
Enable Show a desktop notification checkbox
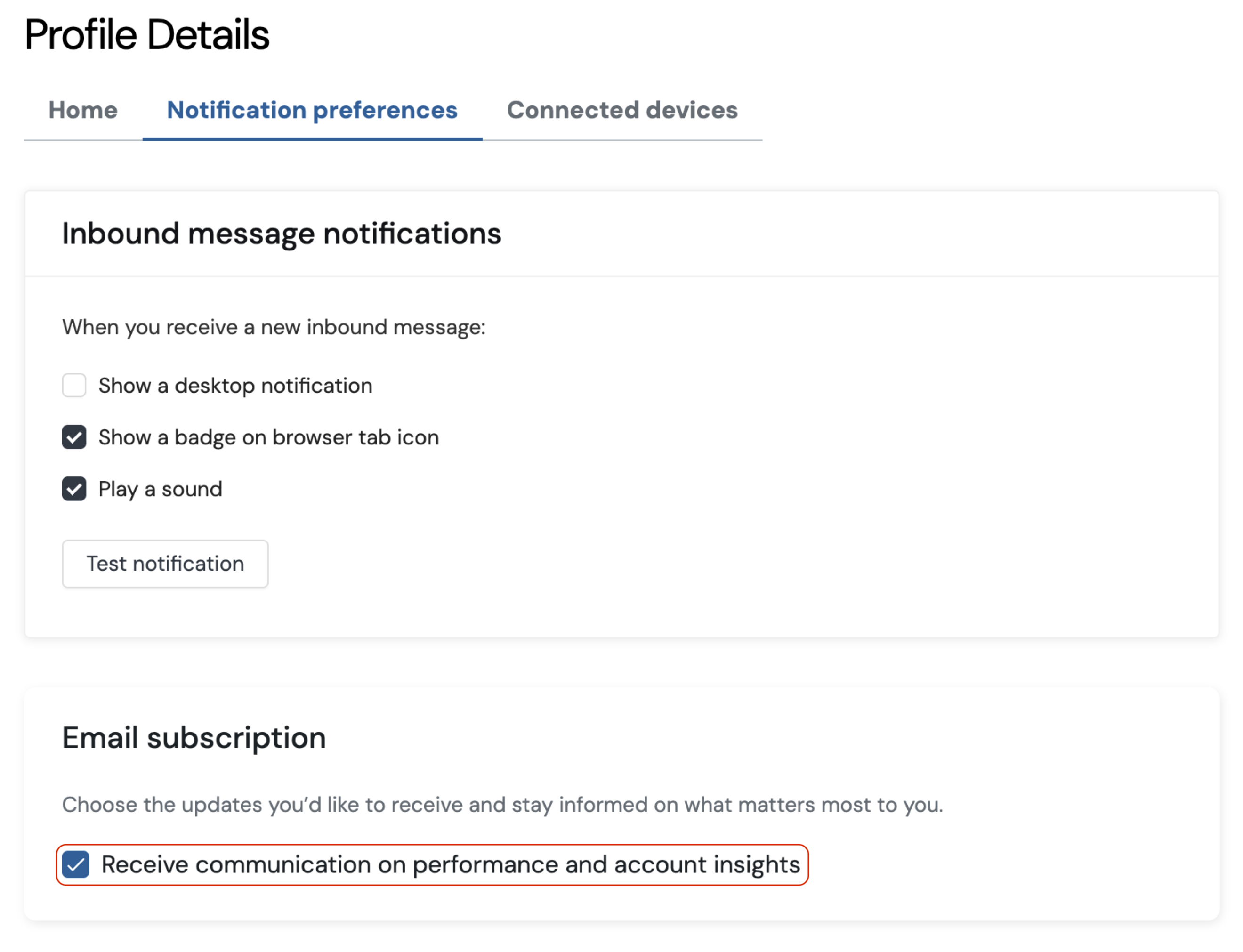point(74,385)
